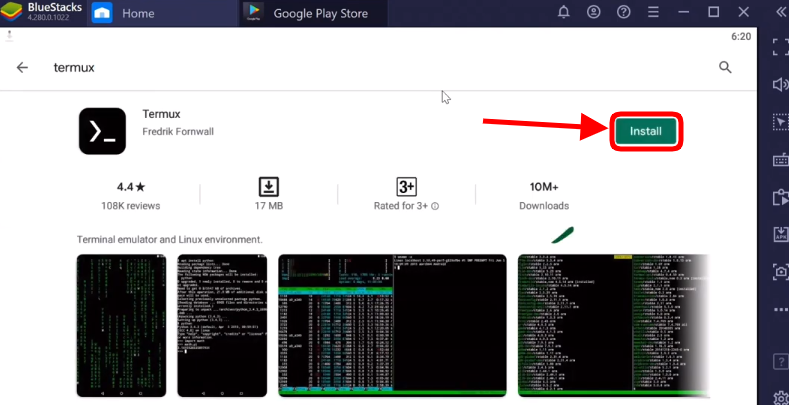The width and height of the screenshot is (789, 405).
Task: Maximize the BlueStacks window
Action: point(714,12)
